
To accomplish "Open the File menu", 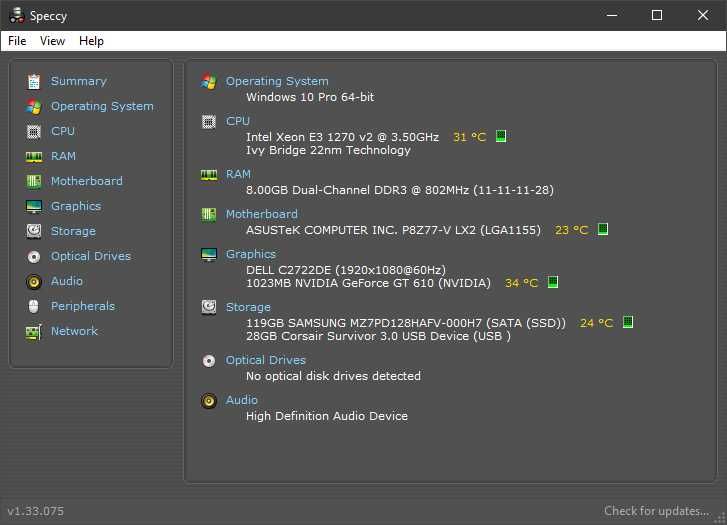I will [x=17, y=41].
